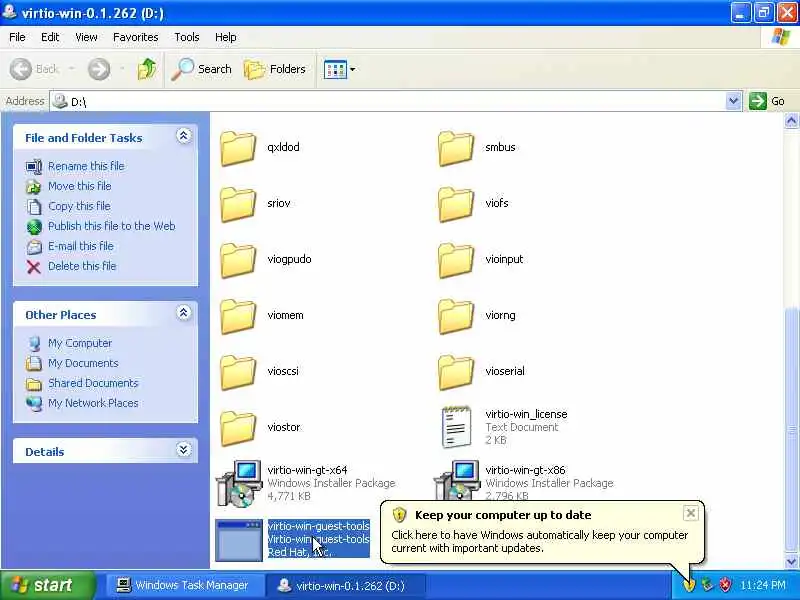Select the virtio-win-gt-x64 installer icon

239,484
